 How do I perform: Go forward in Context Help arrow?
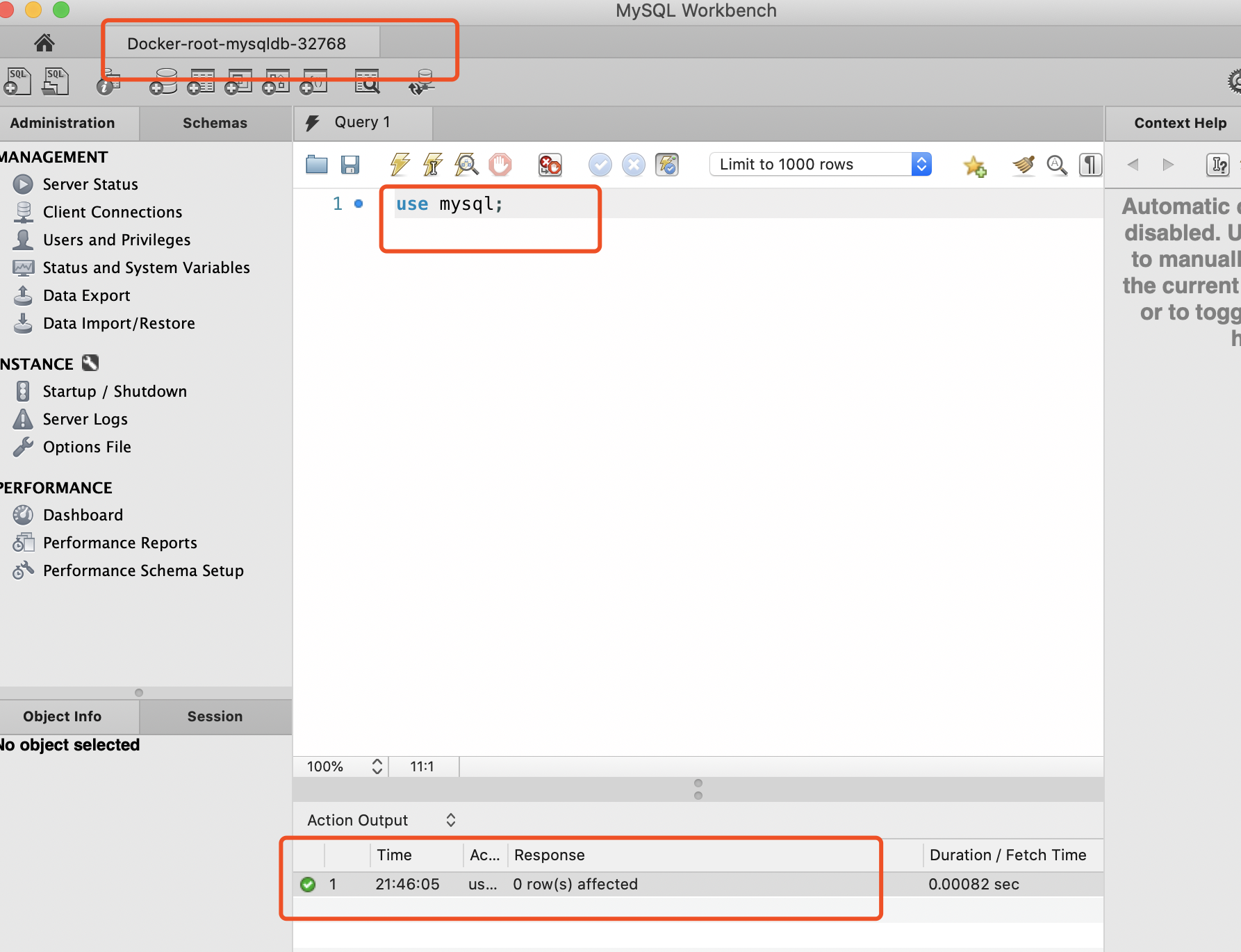click(1168, 165)
